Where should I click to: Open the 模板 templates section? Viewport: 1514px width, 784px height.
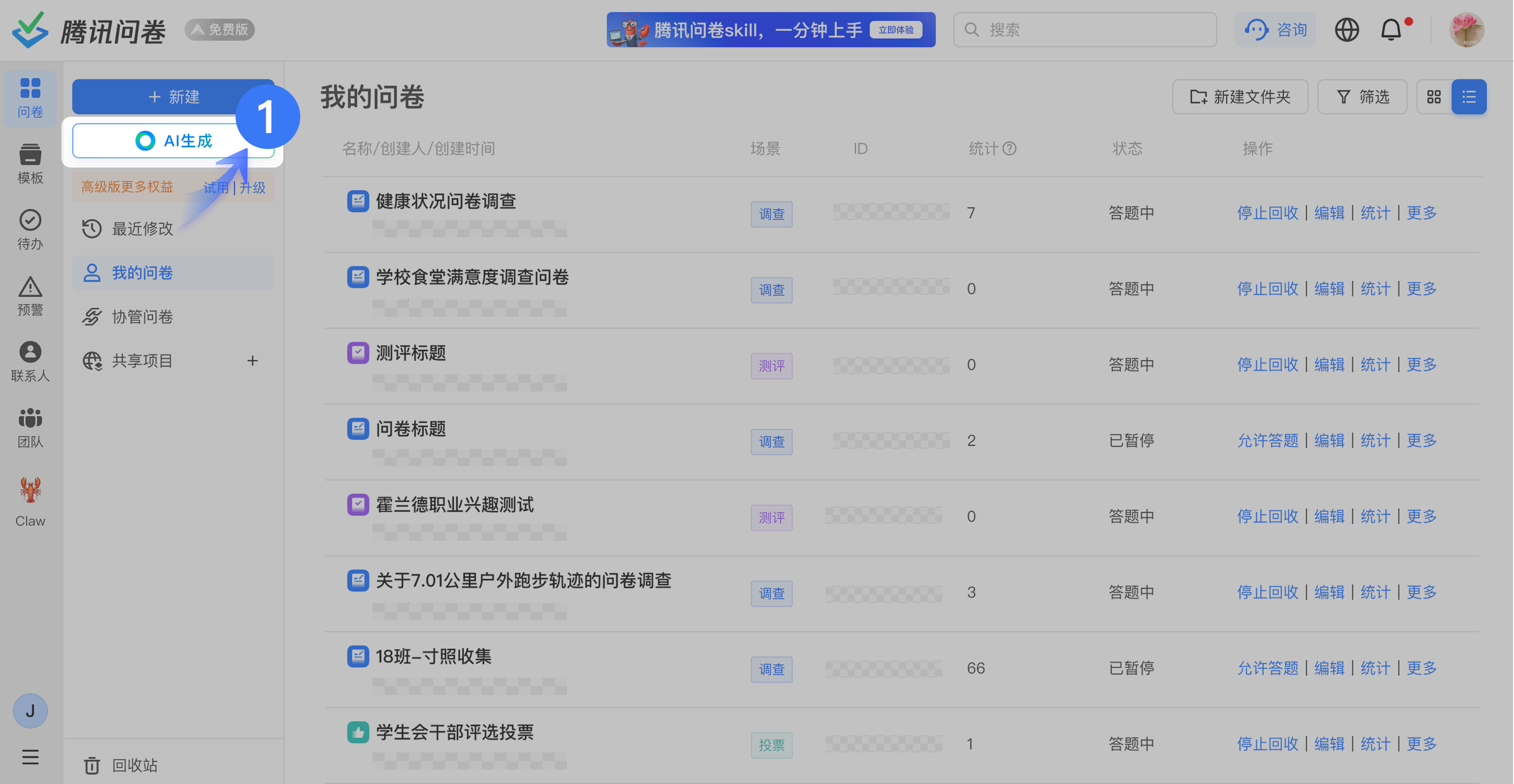(30, 164)
